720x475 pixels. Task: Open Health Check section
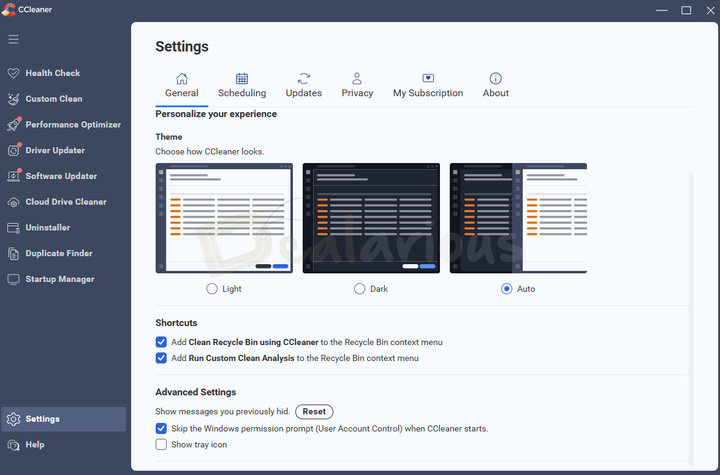pyautogui.click(x=53, y=73)
